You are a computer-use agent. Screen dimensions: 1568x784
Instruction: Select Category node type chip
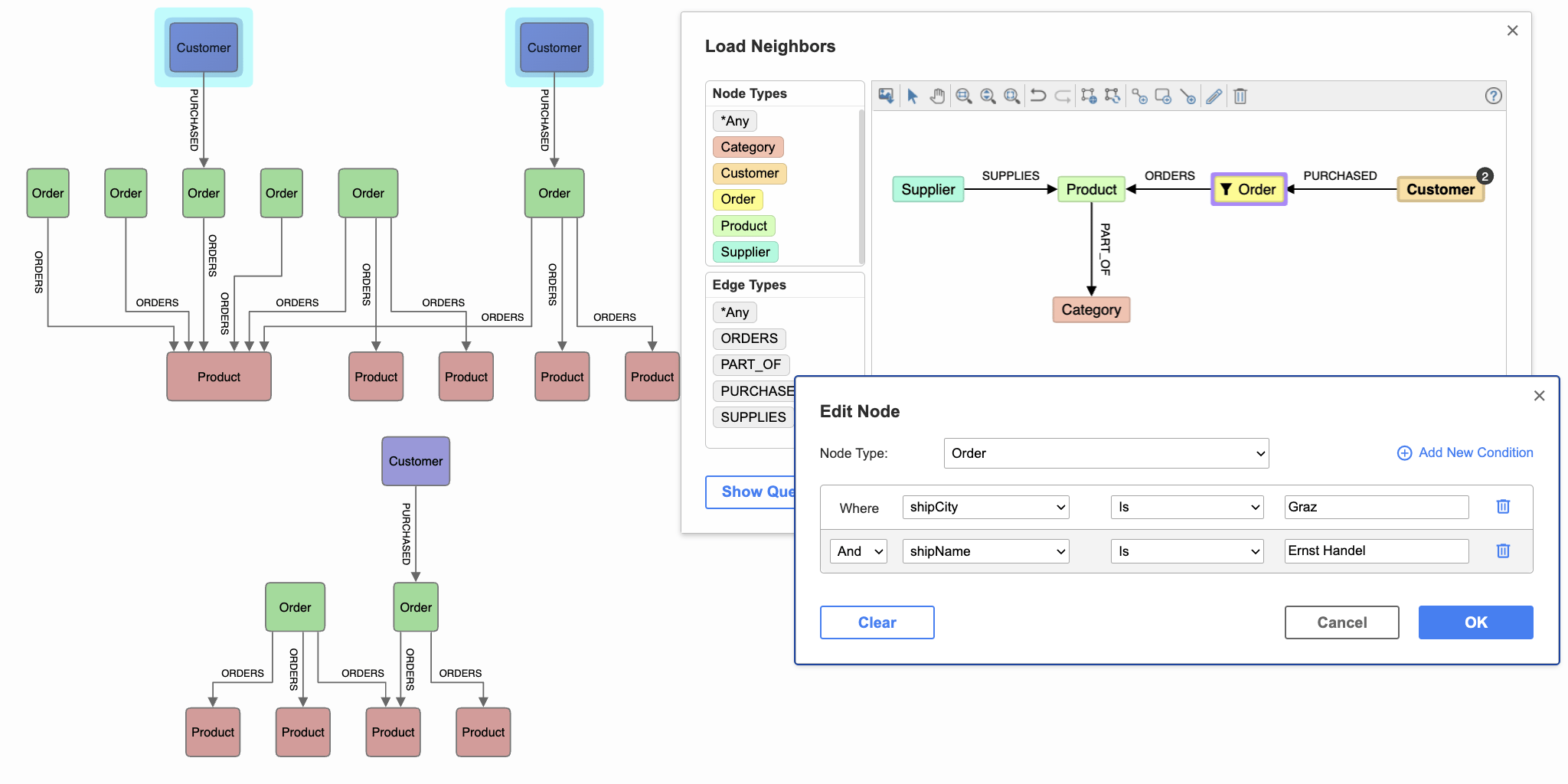click(x=748, y=147)
